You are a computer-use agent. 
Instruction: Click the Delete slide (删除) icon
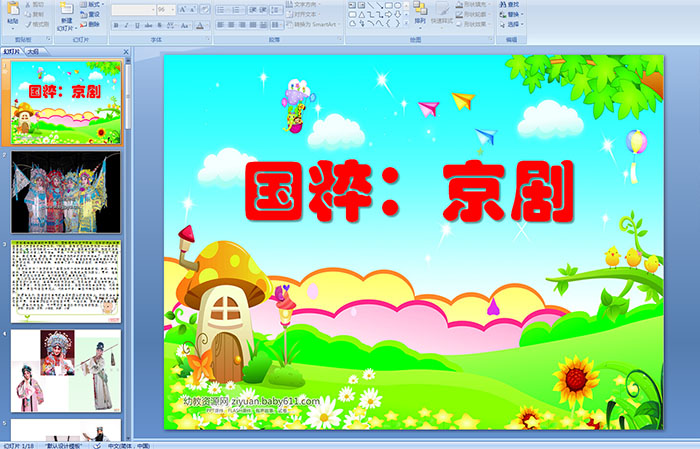pos(94,24)
